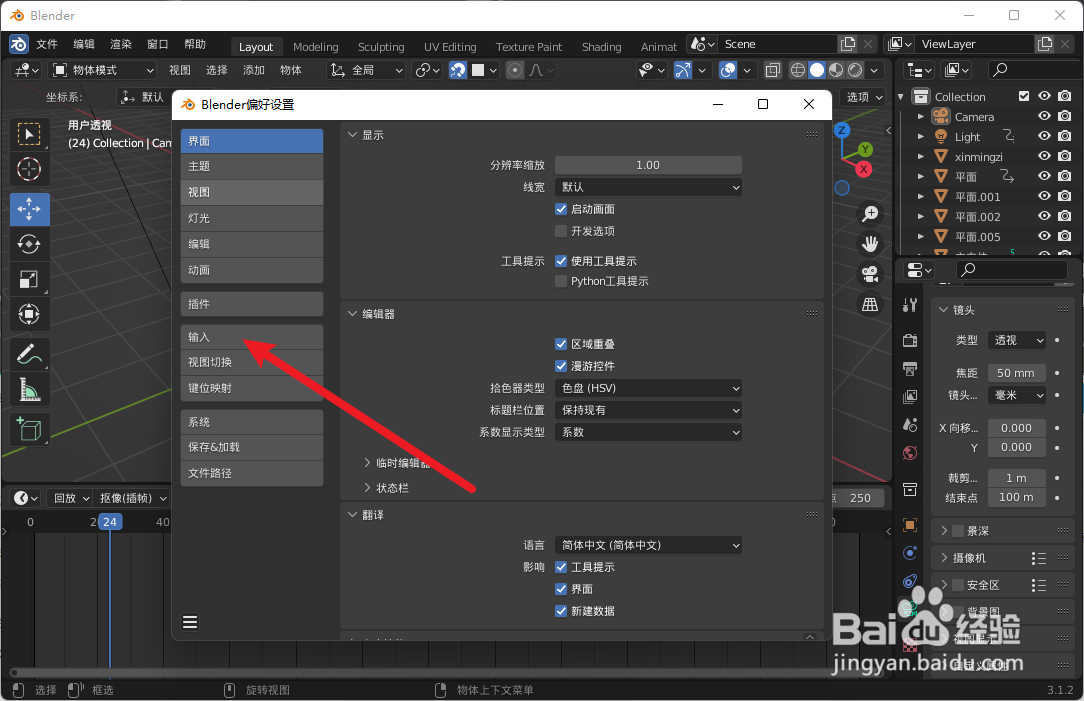Screen dimensions: 1084x701
Task: Click the Blender logo menu icon
Action: pos(19,44)
